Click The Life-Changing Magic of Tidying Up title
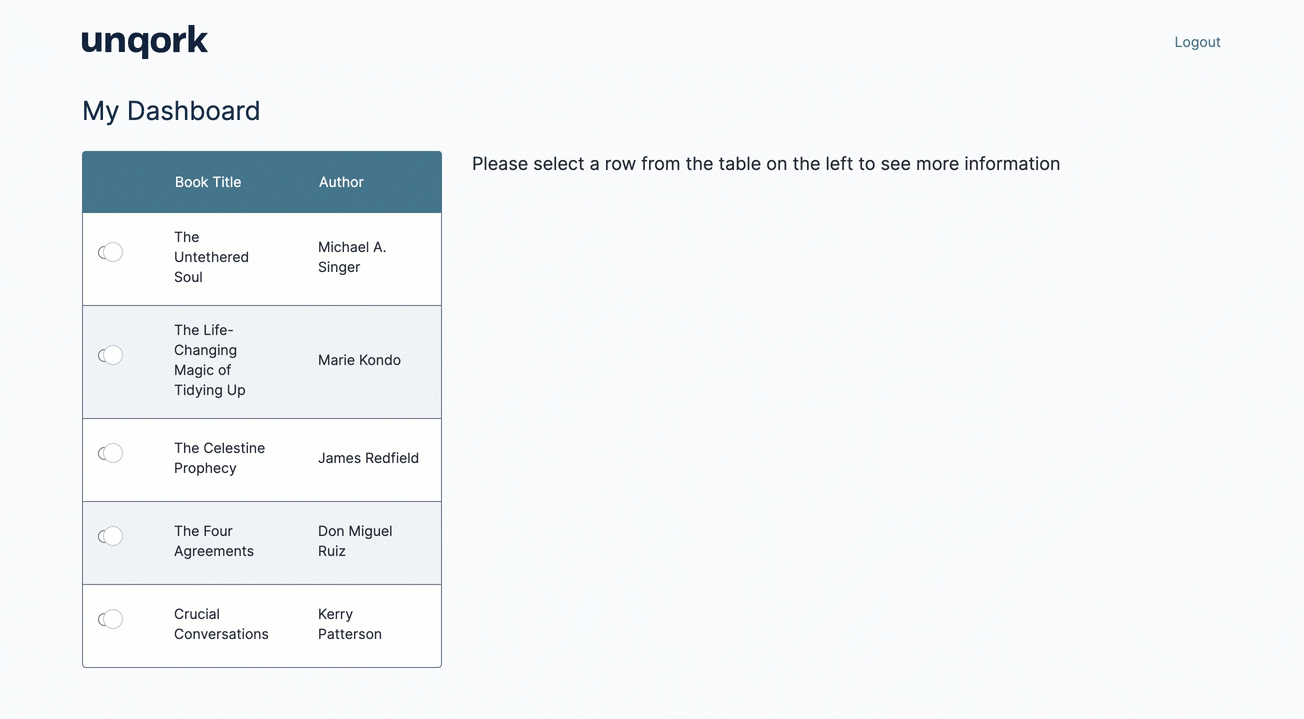 tap(210, 360)
